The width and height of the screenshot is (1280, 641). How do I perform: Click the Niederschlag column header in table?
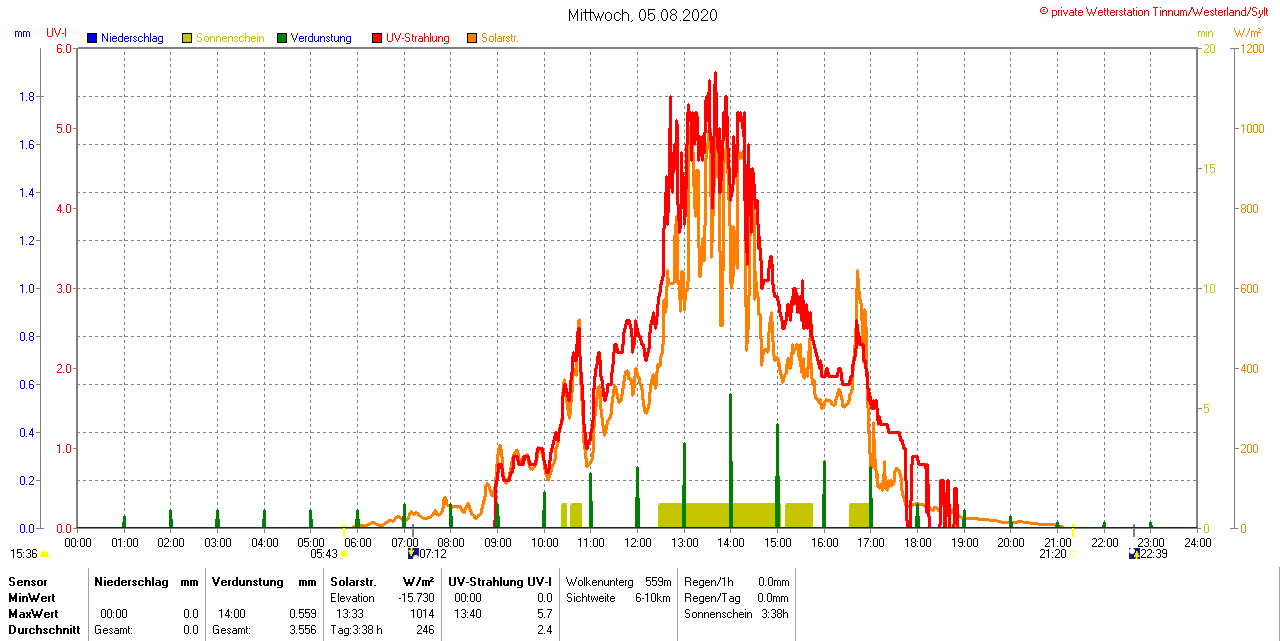tap(132, 581)
